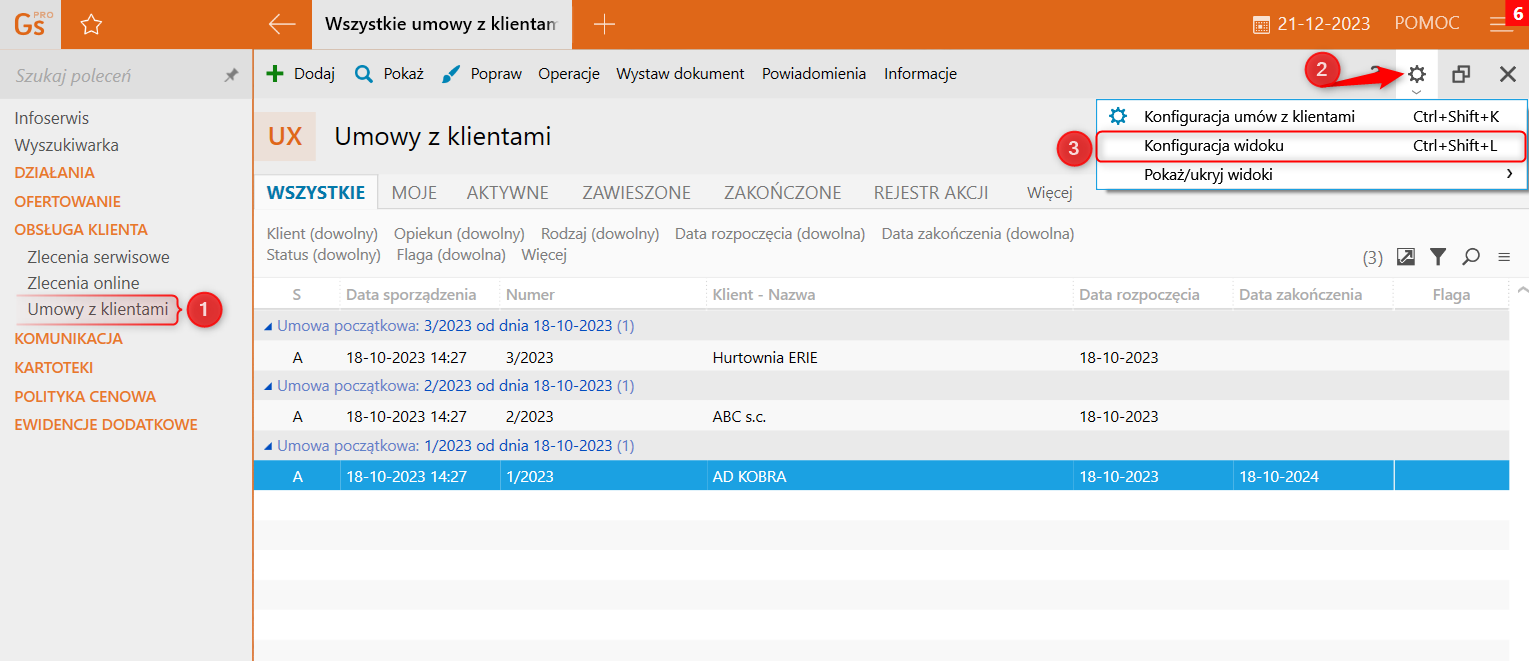The image size is (1529, 661).
Task: Open the Powiadomienia menu
Action: point(814,74)
